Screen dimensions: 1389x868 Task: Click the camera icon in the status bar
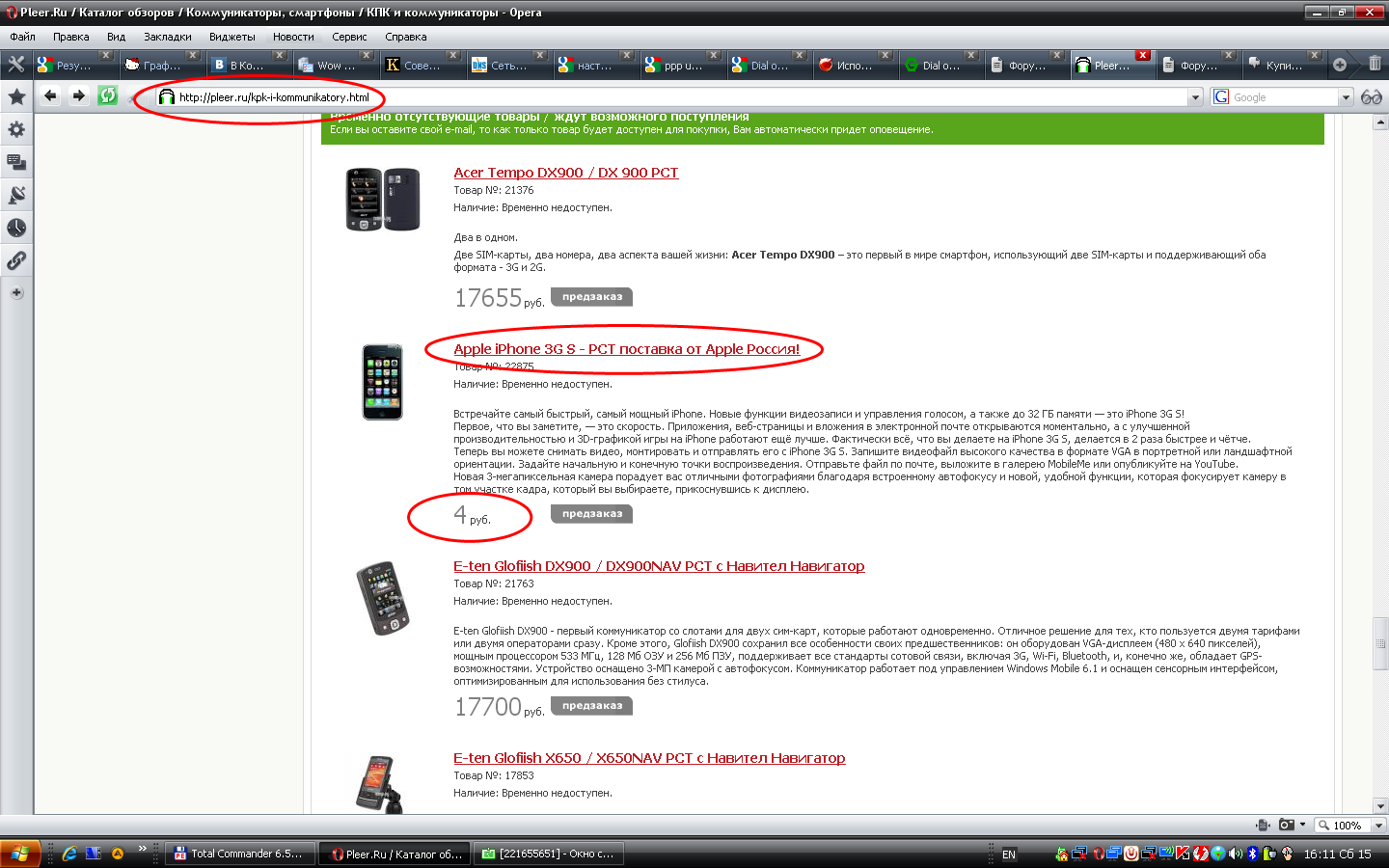tap(1286, 825)
